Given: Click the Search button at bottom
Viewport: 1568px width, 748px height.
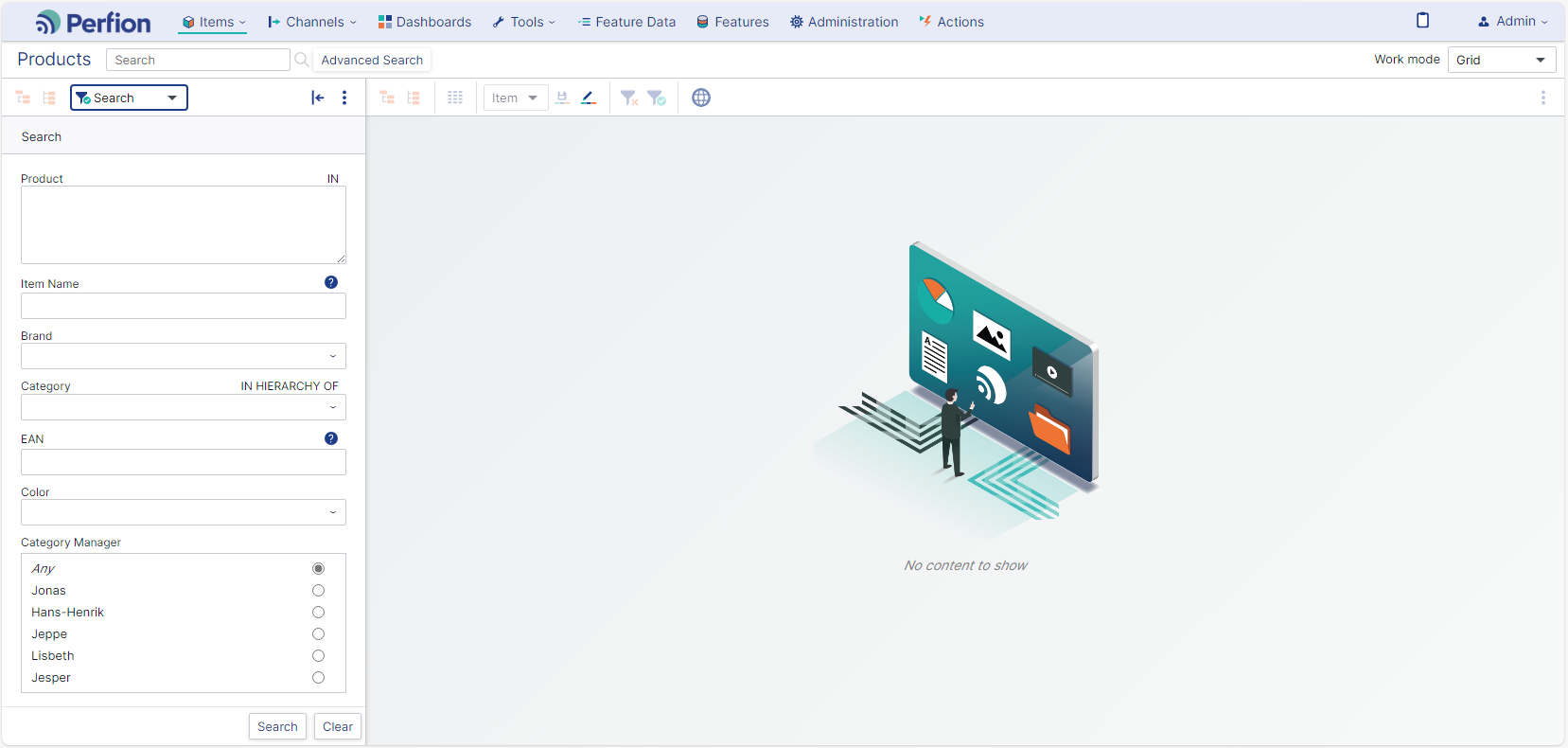Looking at the screenshot, I should coord(277,726).
